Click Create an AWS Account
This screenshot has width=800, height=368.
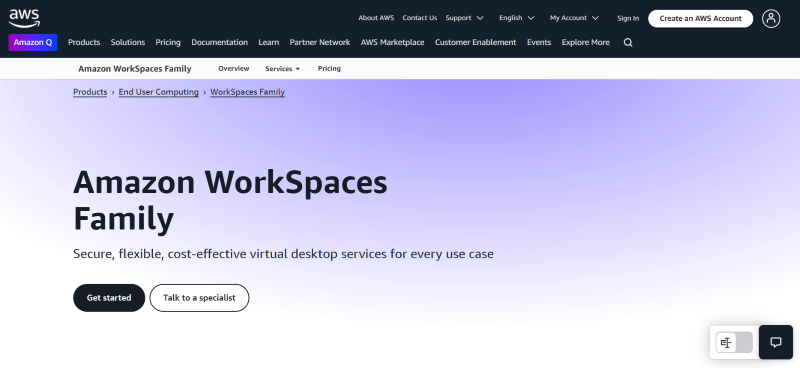701,18
